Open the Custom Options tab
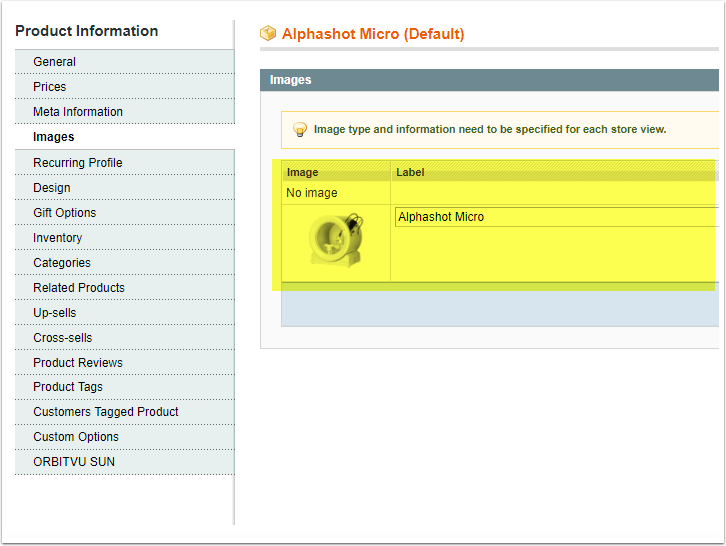The image size is (726, 546). 125,437
